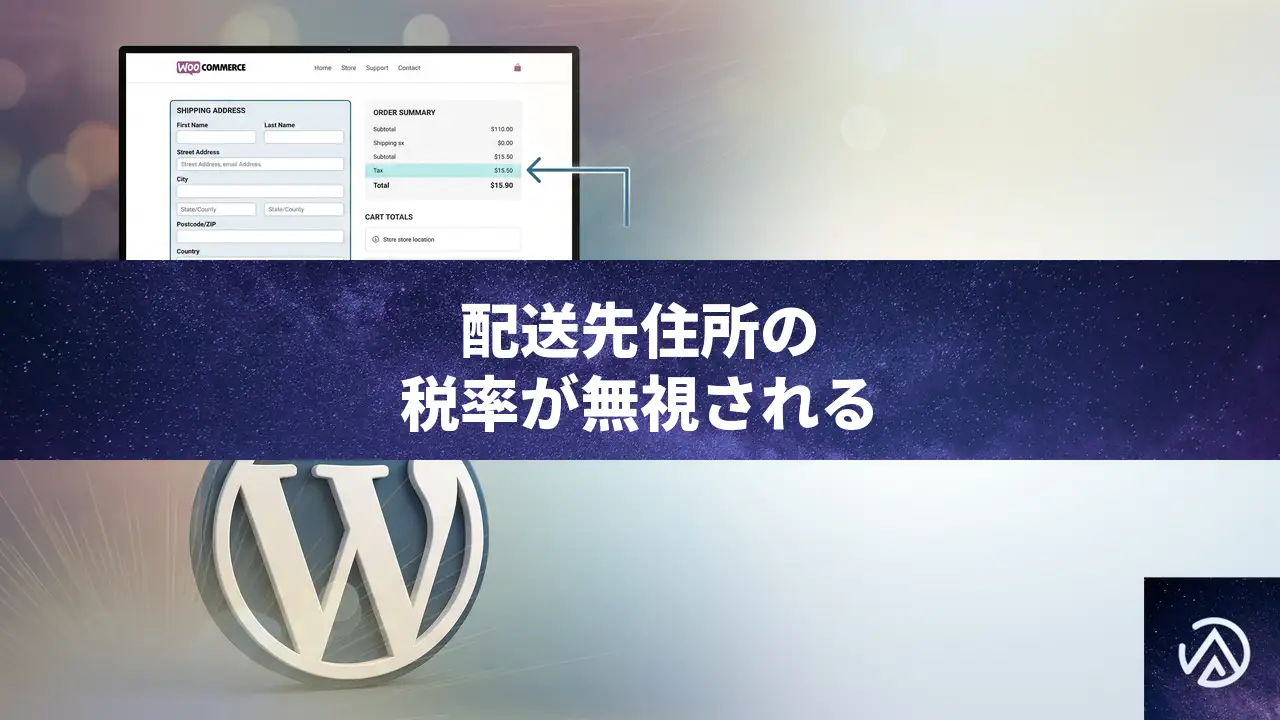Click the Postcode/ZIP label text
Image resolution: width=1280 pixels, height=720 pixels.
tap(197, 224)
